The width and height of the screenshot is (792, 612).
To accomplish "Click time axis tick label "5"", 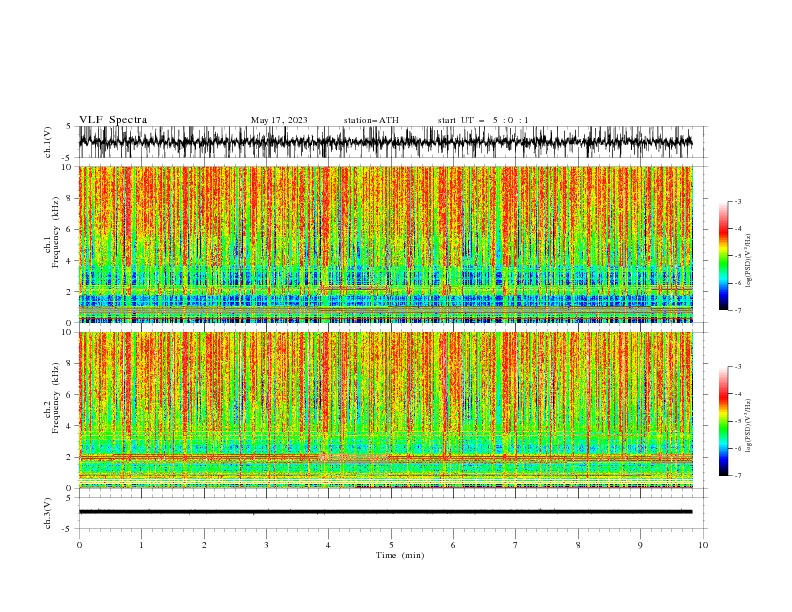I will pyautogui.click(x=391, y=545).
